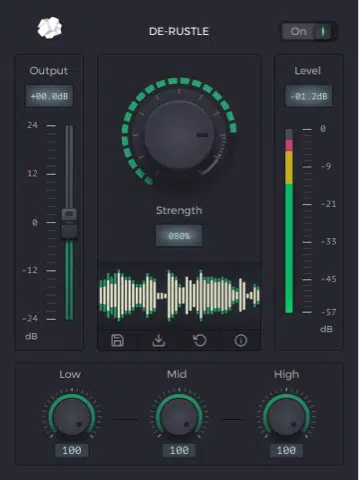Screen dimensions: 360x480
Task: Select the Low band 100 value field
Action: pos(72,450)
